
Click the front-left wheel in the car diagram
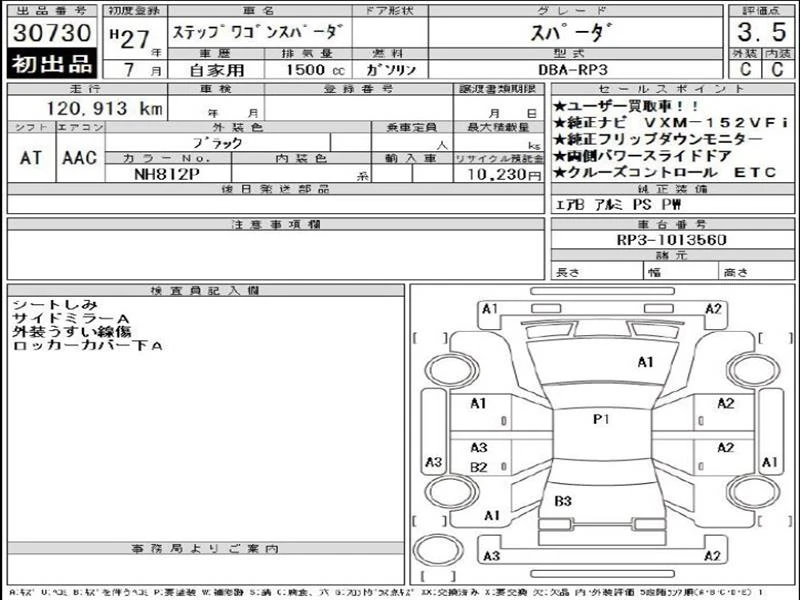point(451,369)
